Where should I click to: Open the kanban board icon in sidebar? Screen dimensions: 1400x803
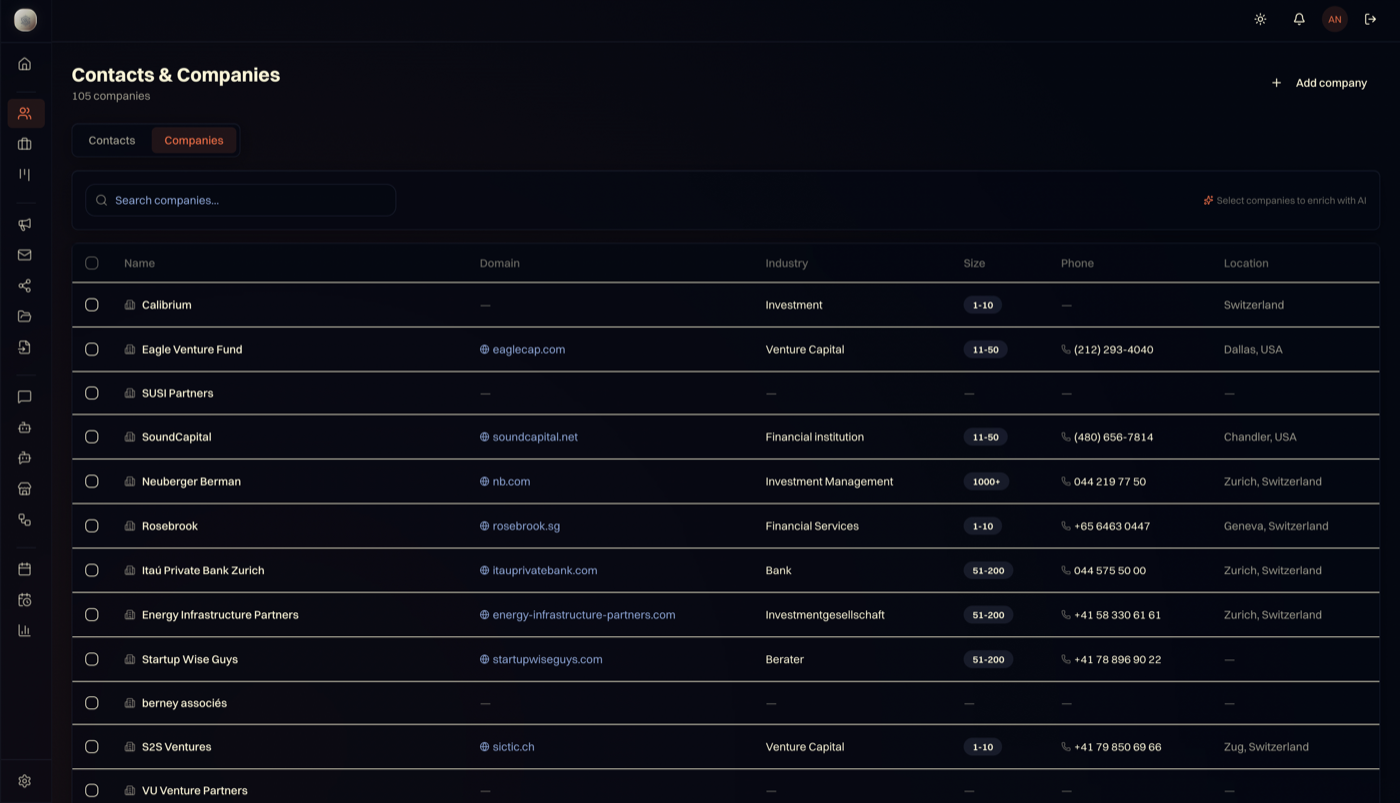point(25,175)
